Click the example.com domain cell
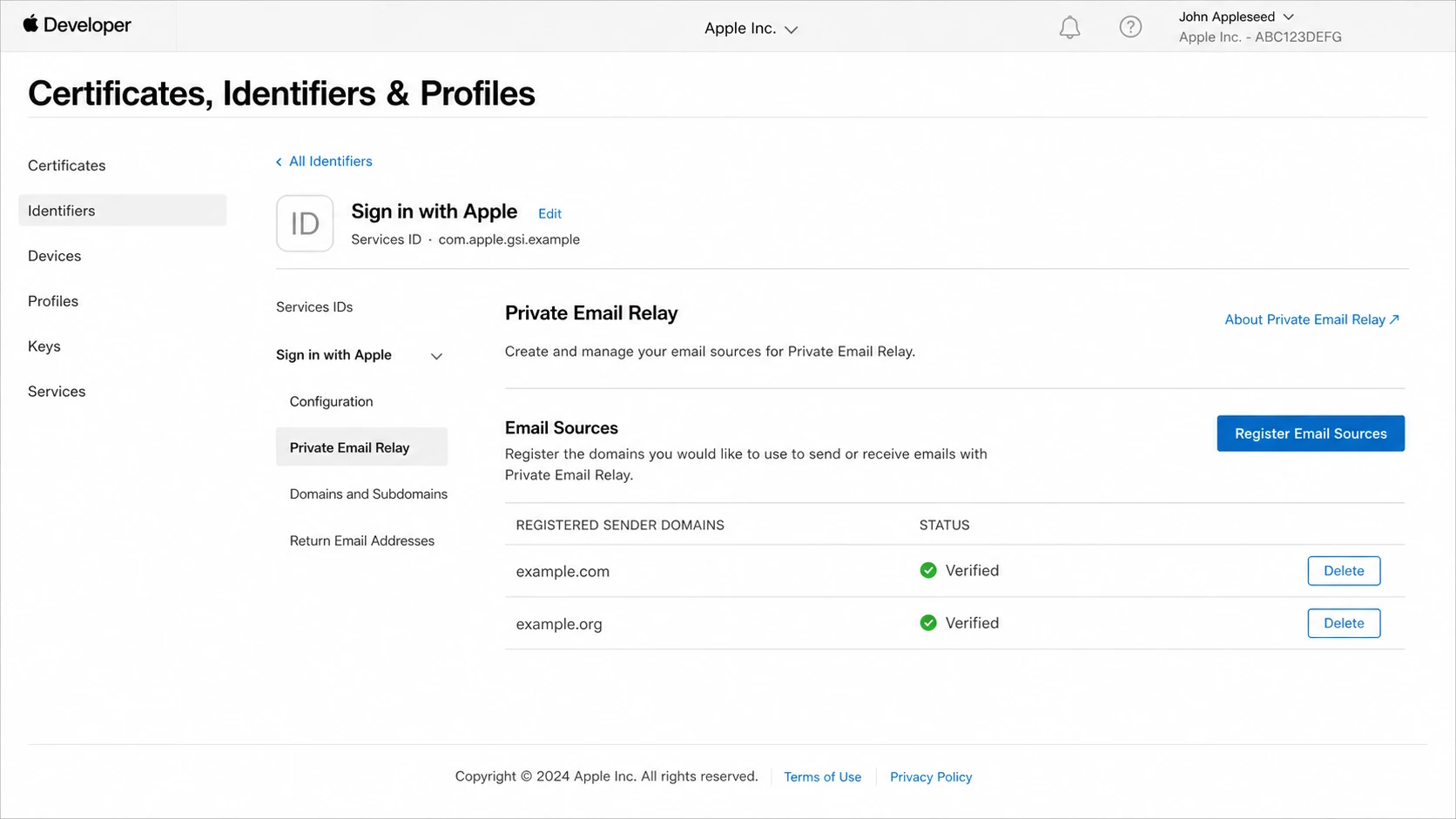This screenshot has width=1456, height=819. pyautogui.click(x=563, y=572)
